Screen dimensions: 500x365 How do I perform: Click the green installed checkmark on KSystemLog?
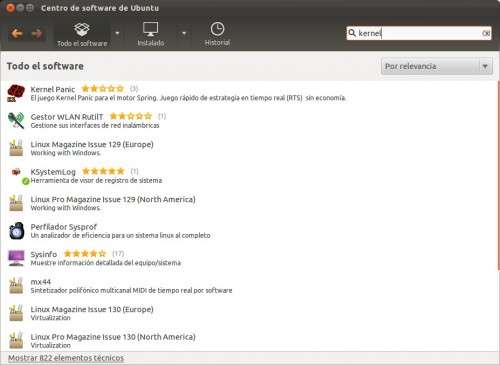click(26, 181)
